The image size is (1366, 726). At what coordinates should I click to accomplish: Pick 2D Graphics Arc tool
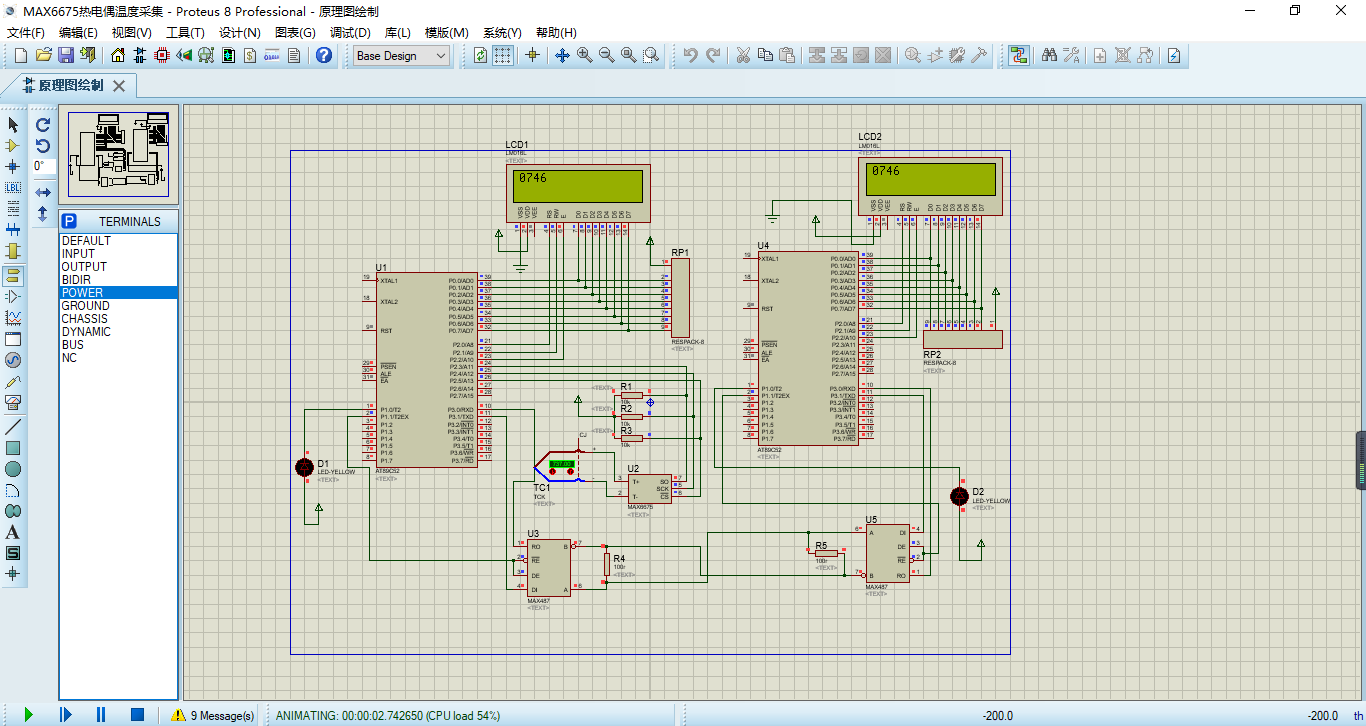(13, 490)
